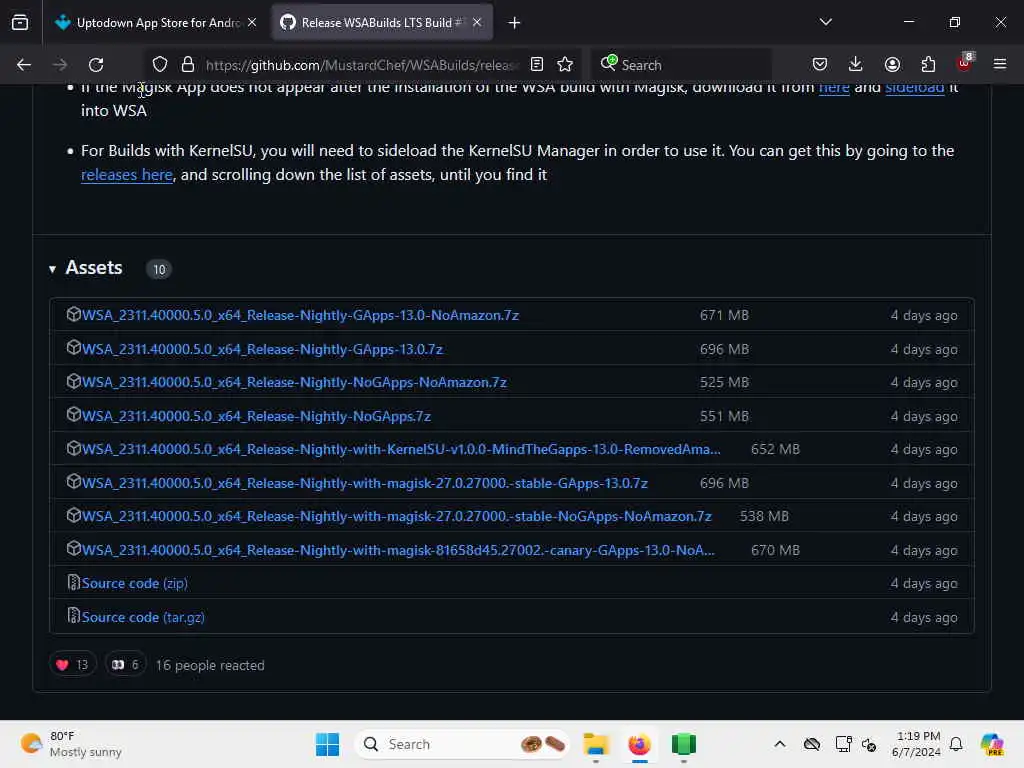Image resolution: width=1024 pixels, height=768 pixels.
Task: Click package icon of GApps-13.0-NoAmazon row
Action: click(73, 314)
